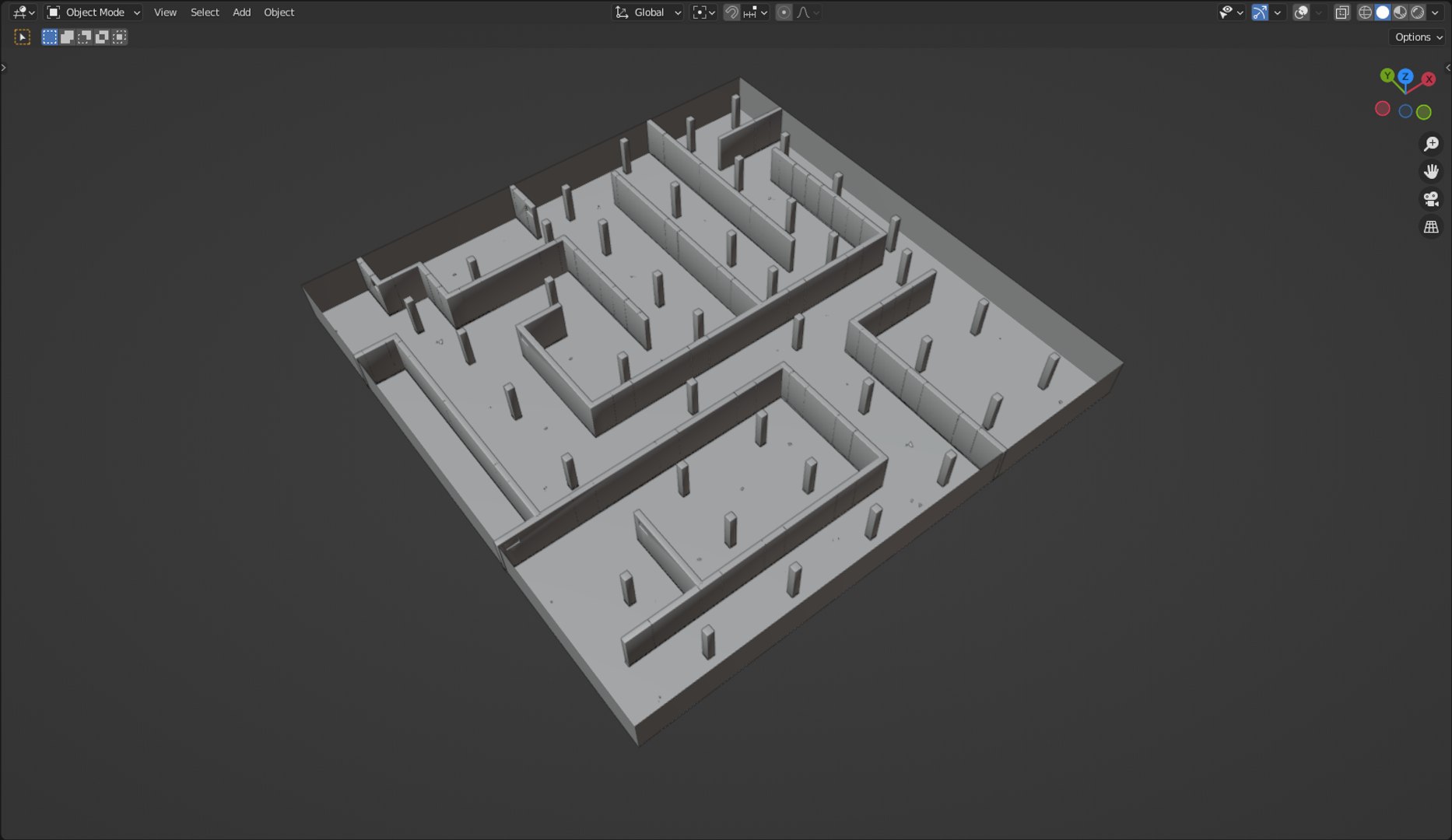Viewport: 1452px width, 840px height.
Task: Click the negative X red gizmo circle
Action: 1383,109
